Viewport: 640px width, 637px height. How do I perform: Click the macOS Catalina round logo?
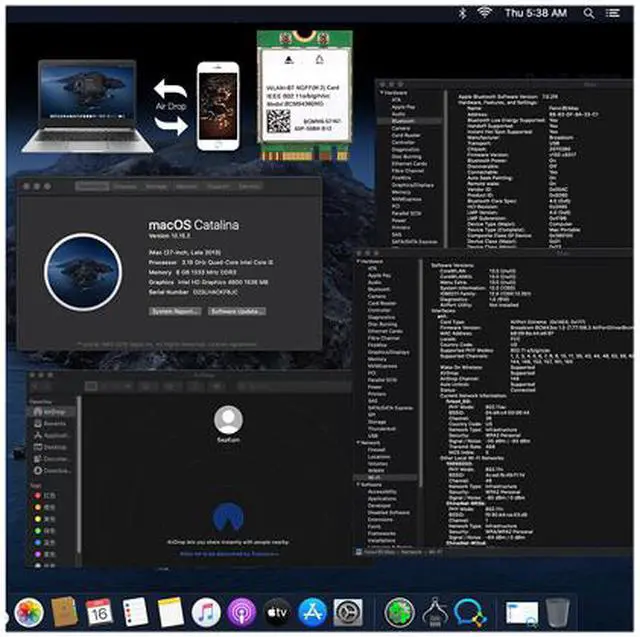click(x=83, y=272)
